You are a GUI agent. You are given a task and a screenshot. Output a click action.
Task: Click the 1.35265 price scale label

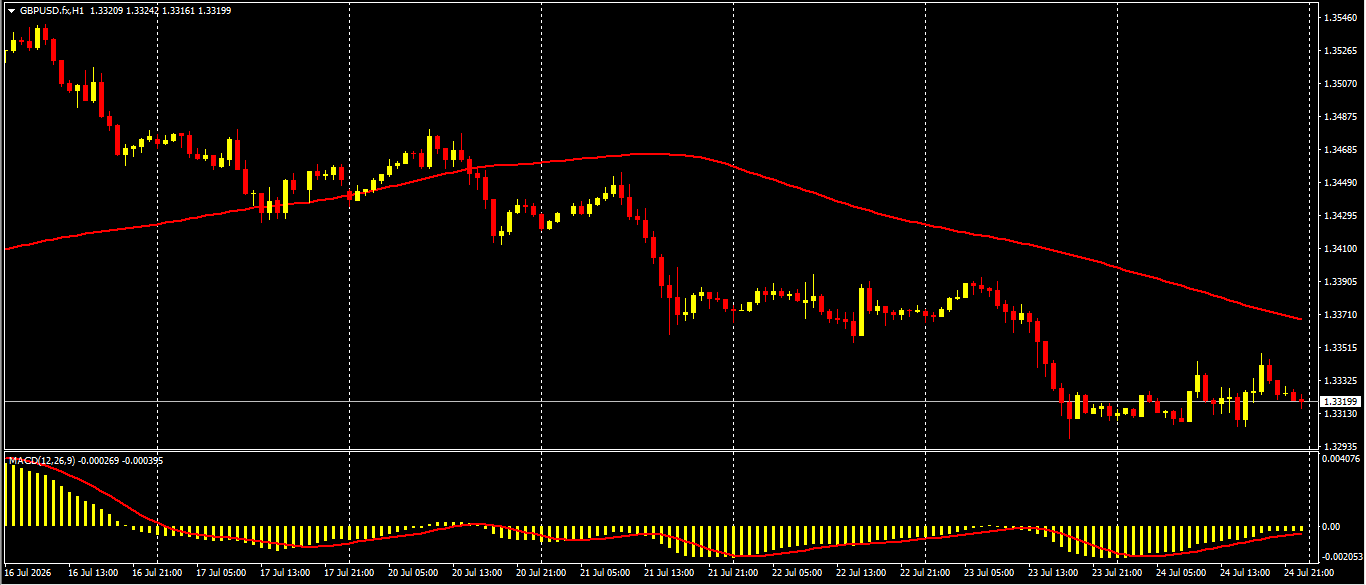tap(1341, 51)
